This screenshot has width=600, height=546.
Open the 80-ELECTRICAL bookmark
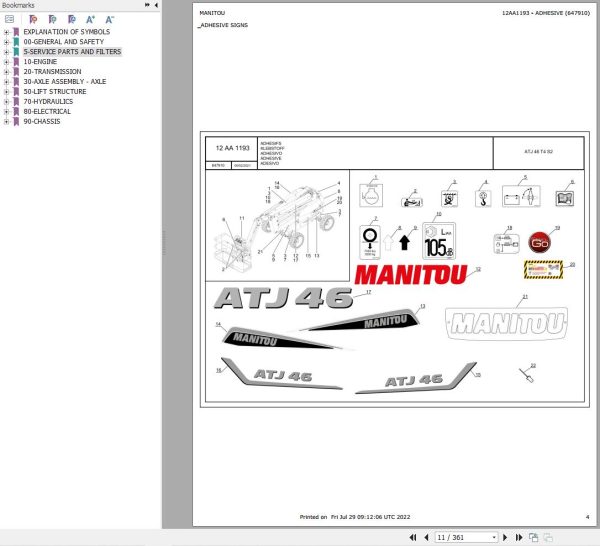click(x=47, y=111)
